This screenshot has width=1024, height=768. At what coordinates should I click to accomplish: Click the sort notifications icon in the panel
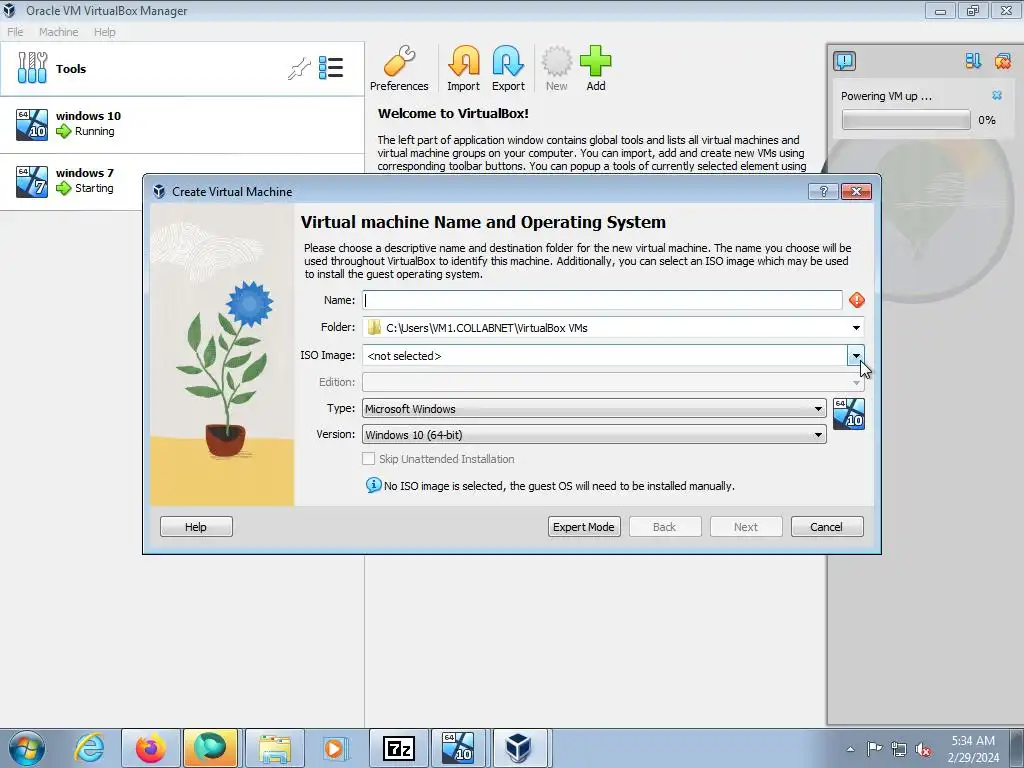click(973, 61)
